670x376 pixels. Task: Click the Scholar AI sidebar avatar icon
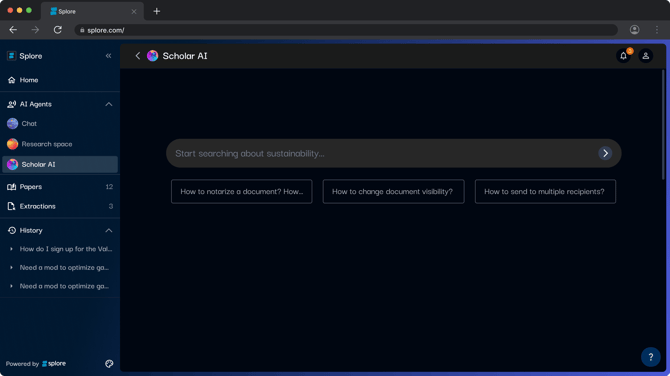tap(12, 164)
